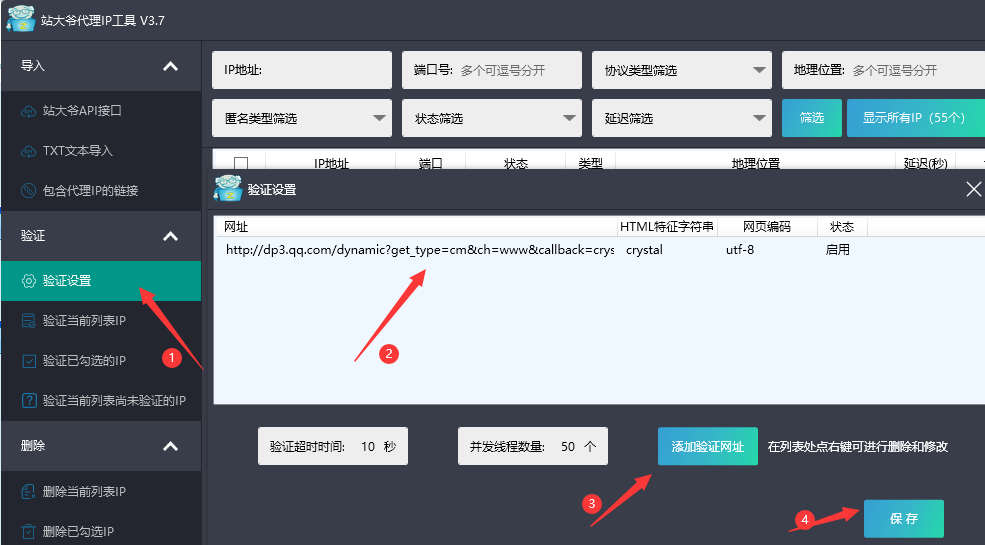
Task: Open the 匿名类型筛选 dropdown
Action: pyautogui.click(x=302, y=118)
